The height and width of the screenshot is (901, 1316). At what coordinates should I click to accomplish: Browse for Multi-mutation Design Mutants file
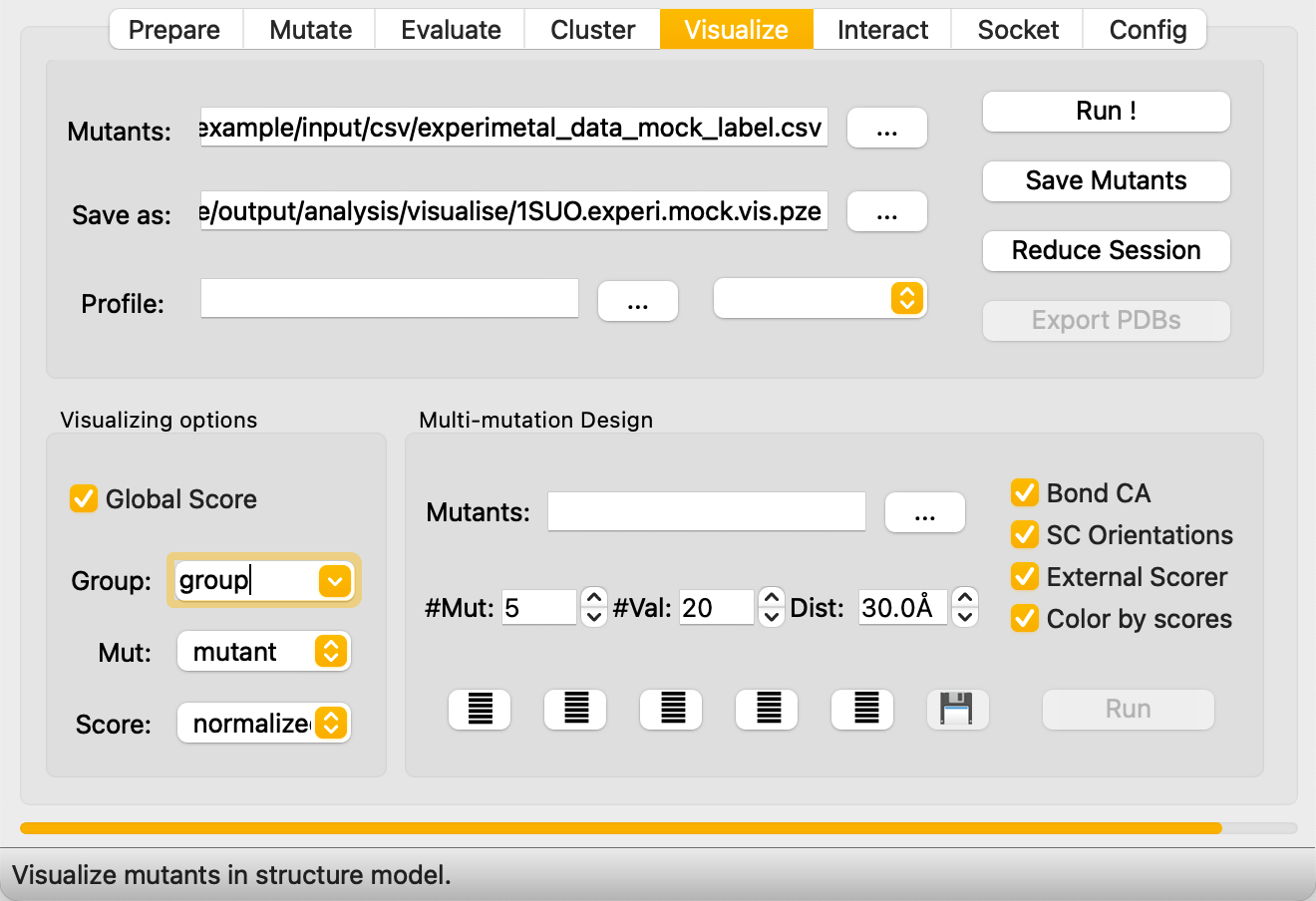[x=925, y=513]
